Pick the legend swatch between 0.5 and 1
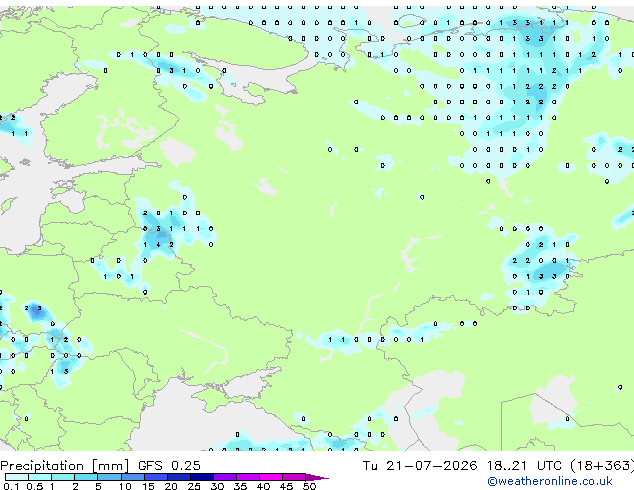Viewport: 634px width, 490px height. [x=40, y=477]
